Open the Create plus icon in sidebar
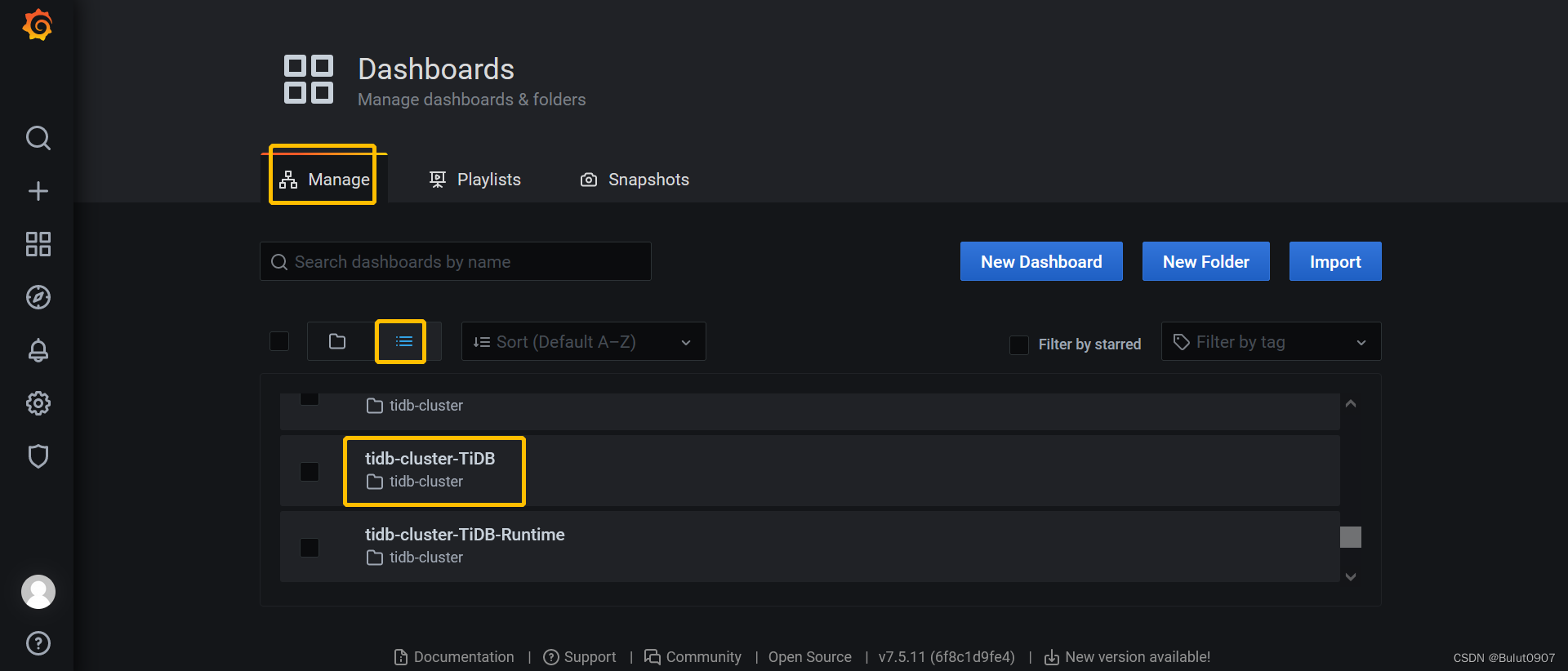Viewport: 1568px width, 671px height. click(38, 191)
